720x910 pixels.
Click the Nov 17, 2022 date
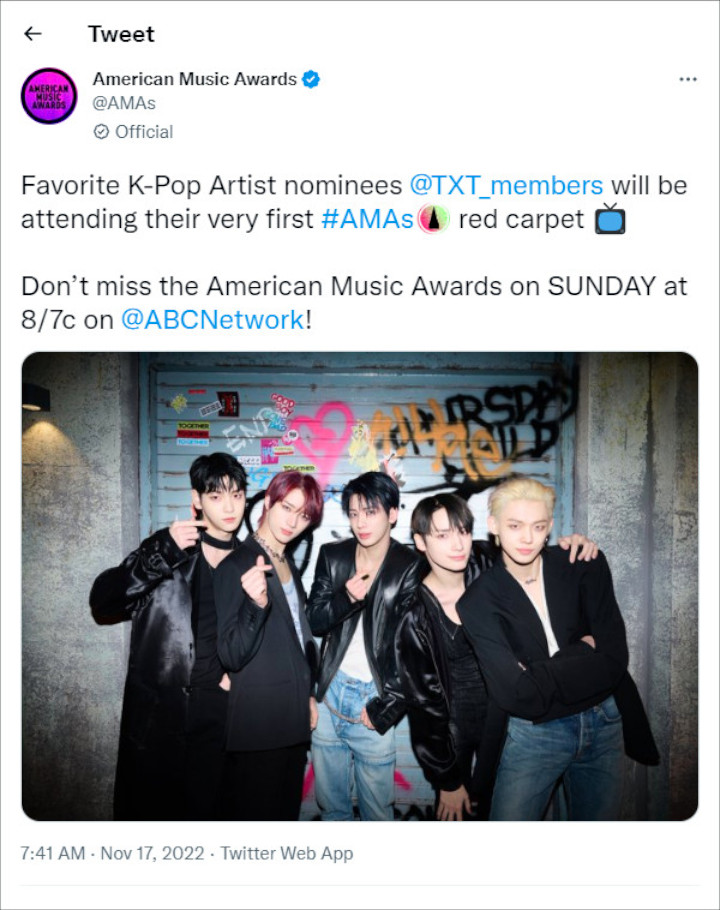(x=145, y=854)
